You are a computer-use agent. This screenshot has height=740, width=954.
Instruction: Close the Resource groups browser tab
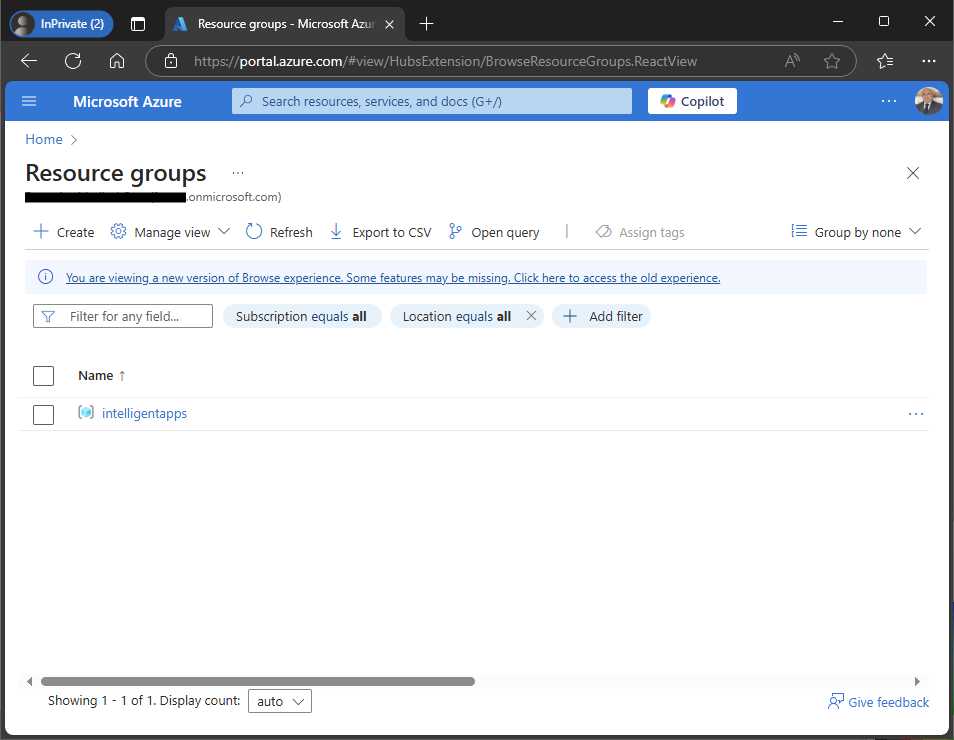[389, 24]
